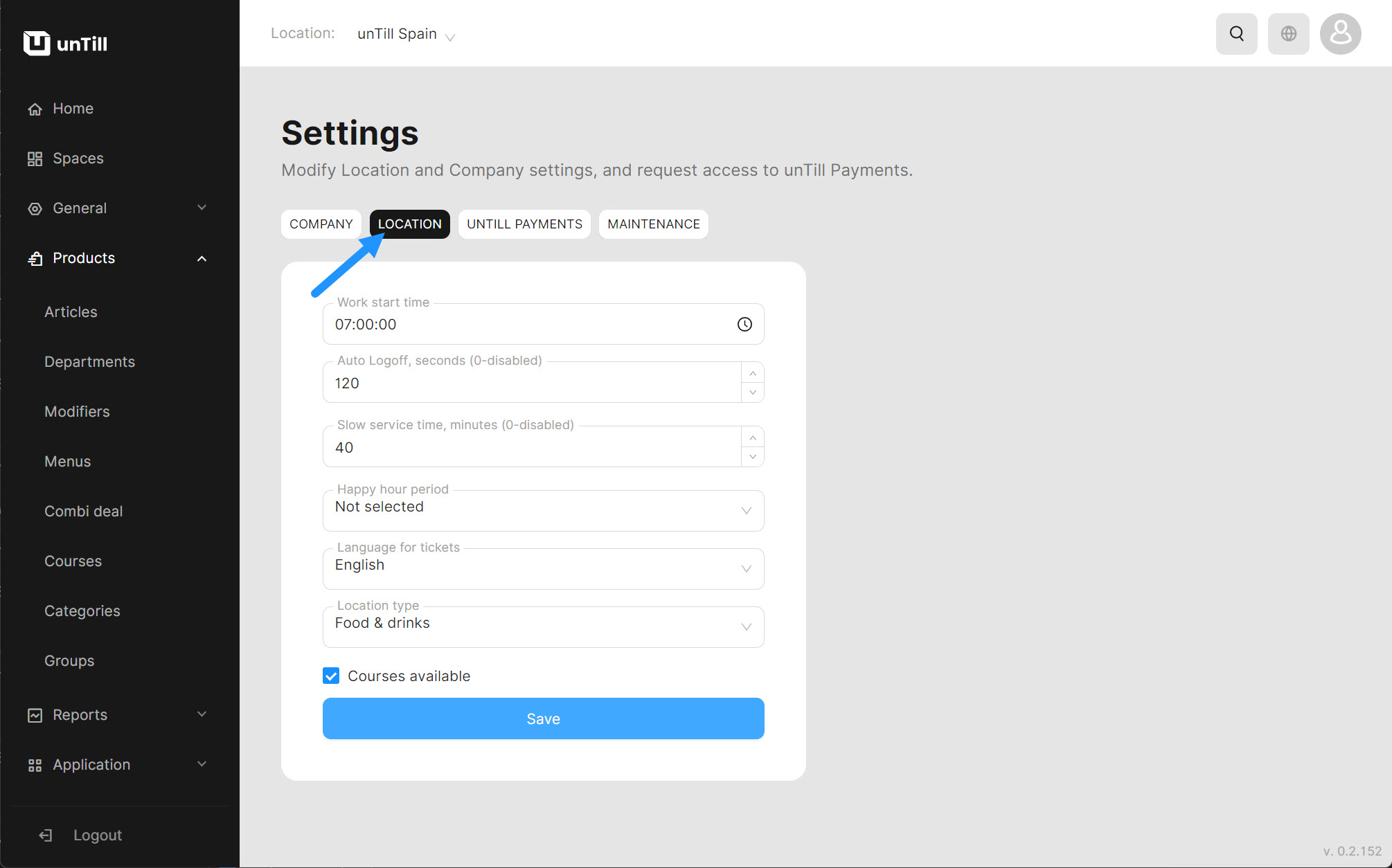Open the Happy hour period dropdown
Image resolution: width=1392 pixels, height=868 pixels.
pyautogui.click(x=543, y=510)
